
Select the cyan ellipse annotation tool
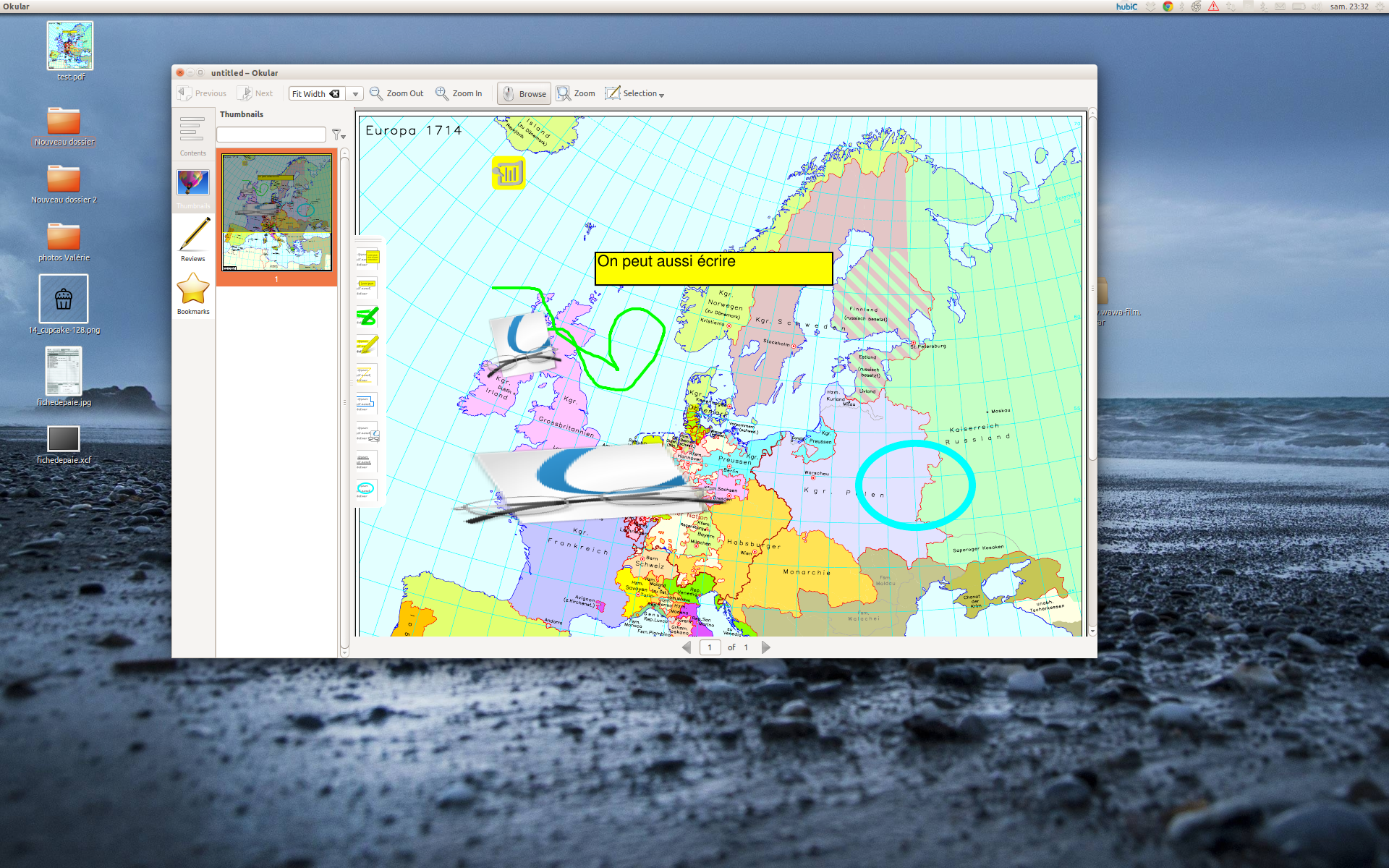368,490
